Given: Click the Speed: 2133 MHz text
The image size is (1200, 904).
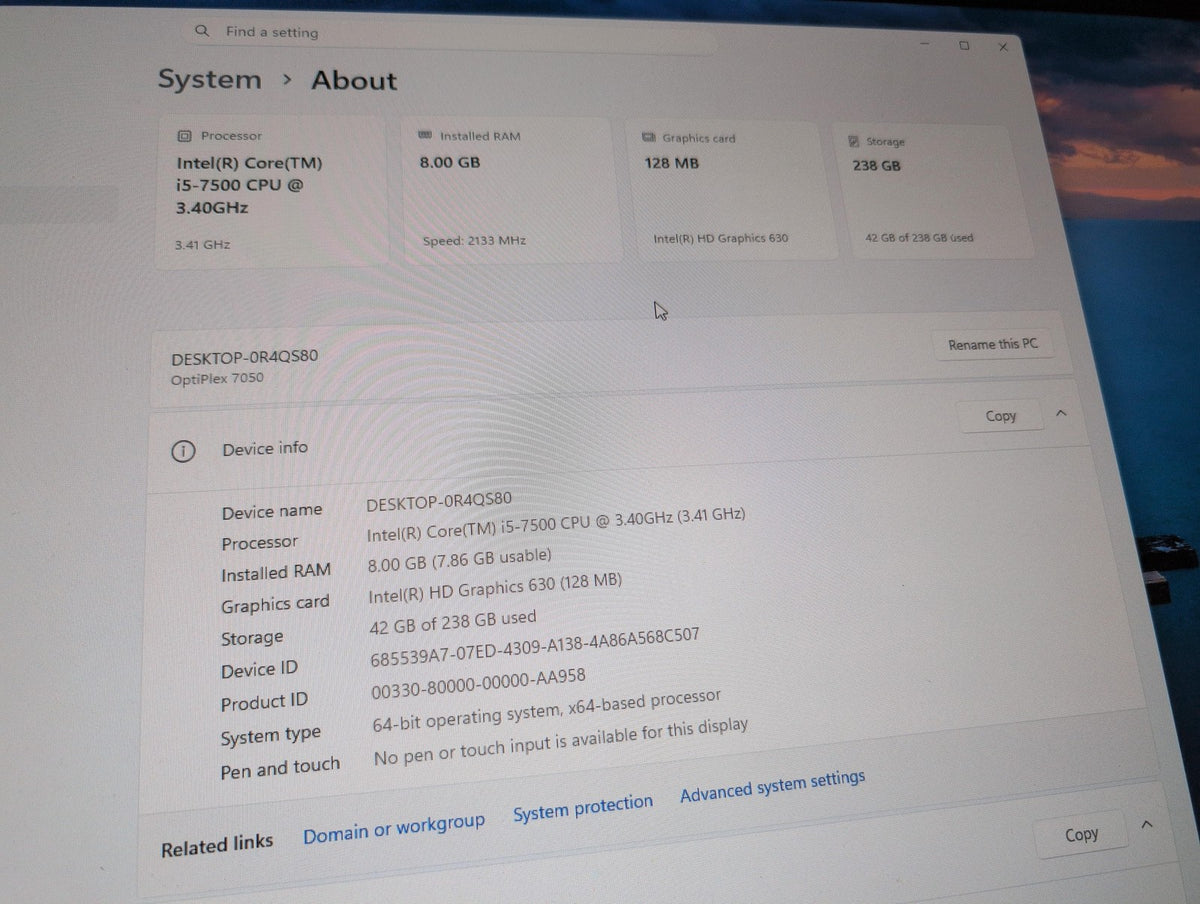Looking at the screenshot, I should tap(474, 241).
